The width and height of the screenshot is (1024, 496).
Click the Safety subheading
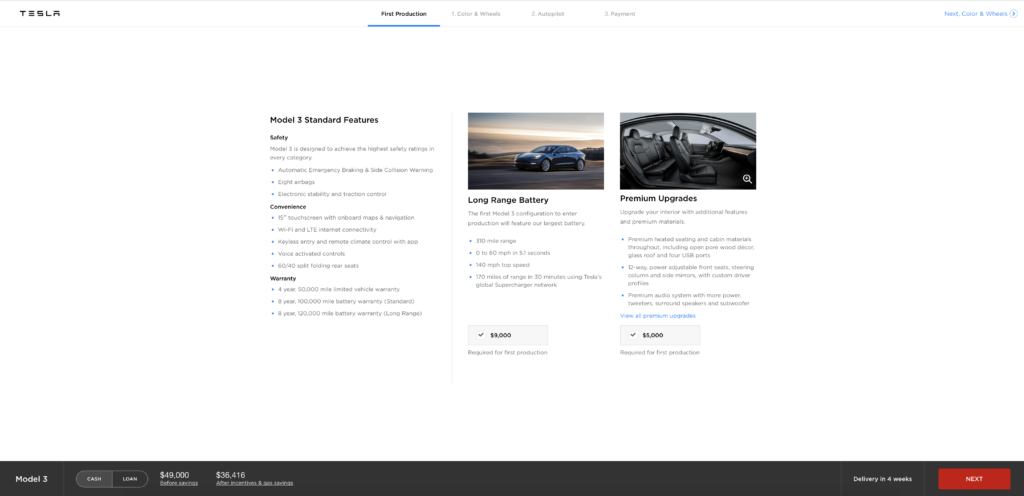click(x=279, y=138)
